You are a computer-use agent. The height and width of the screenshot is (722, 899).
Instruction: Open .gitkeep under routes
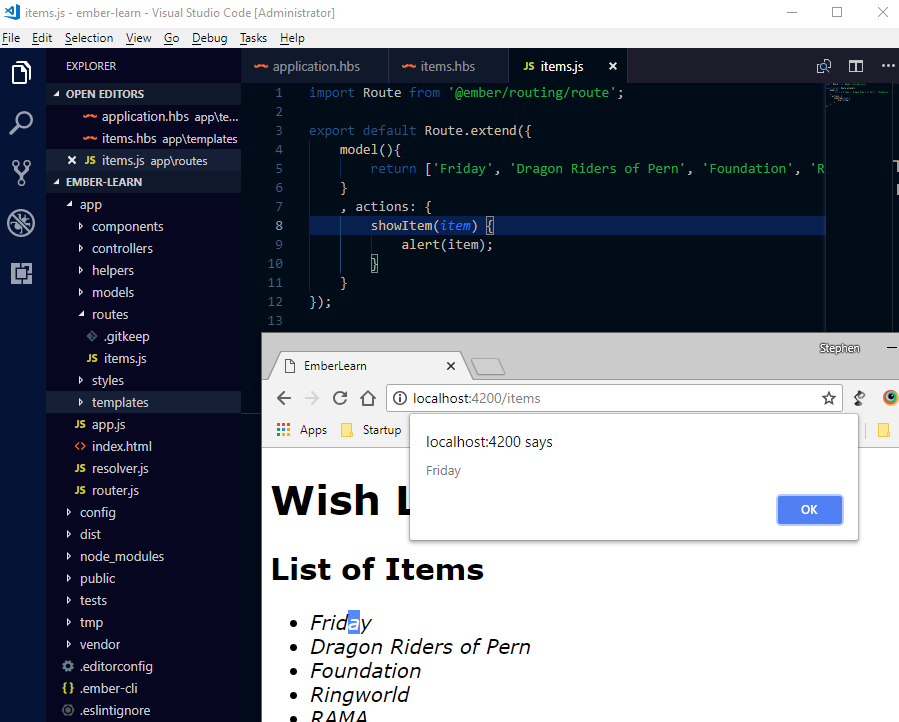click(x=126, y=337)
